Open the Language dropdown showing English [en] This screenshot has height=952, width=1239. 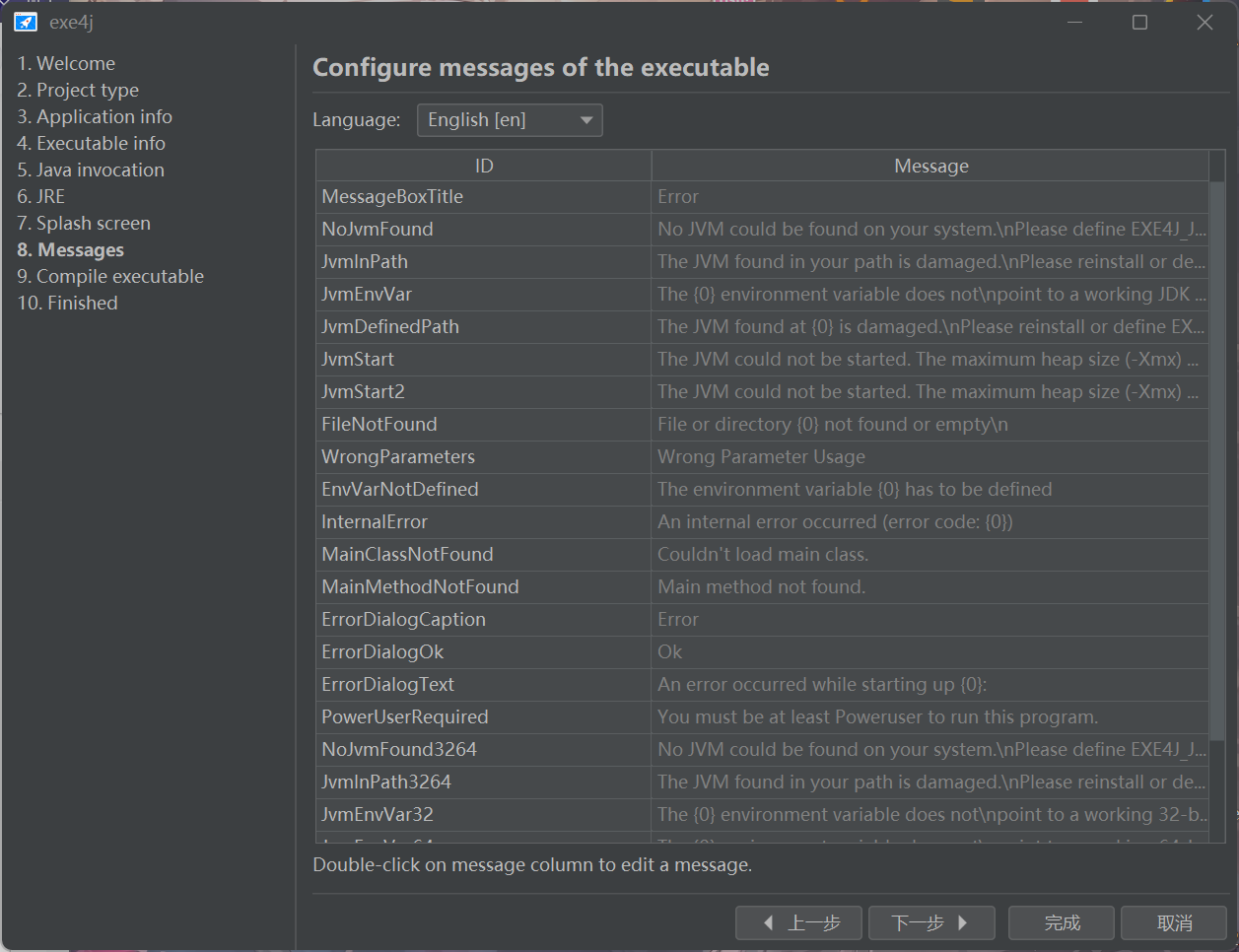click(x=510, y=120)
